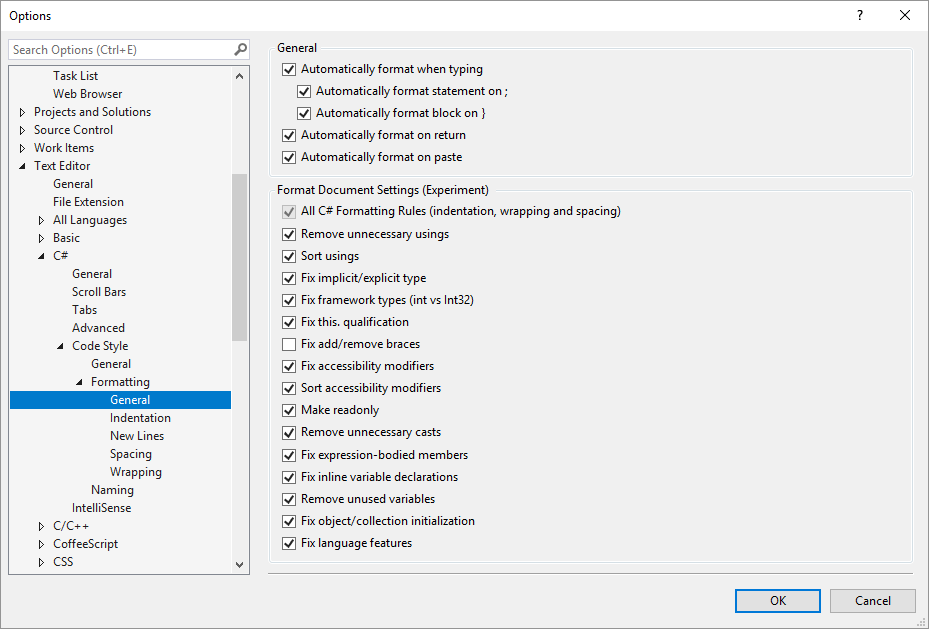Toggle Make readonly setting

(x=289, y=409)
